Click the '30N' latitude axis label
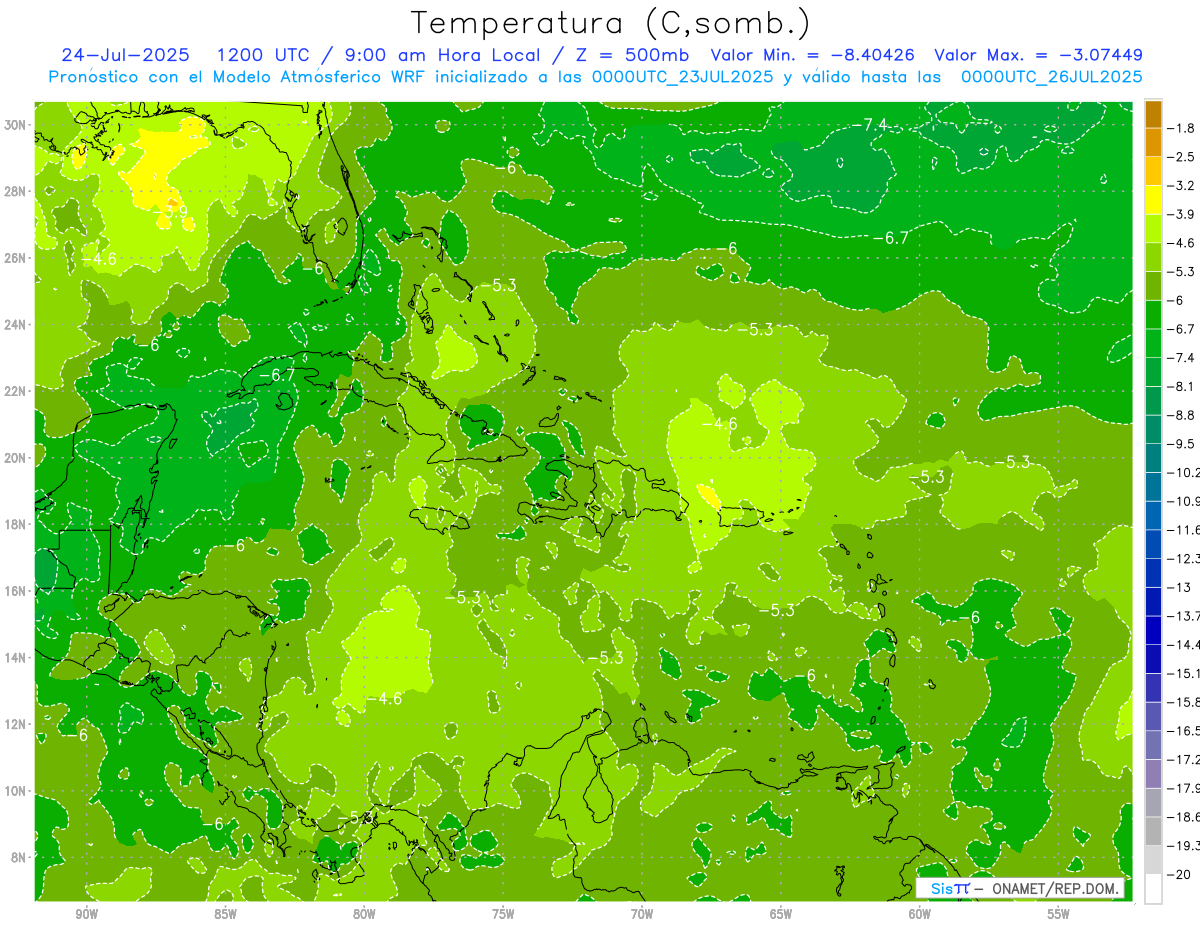 tap(17, 125)
